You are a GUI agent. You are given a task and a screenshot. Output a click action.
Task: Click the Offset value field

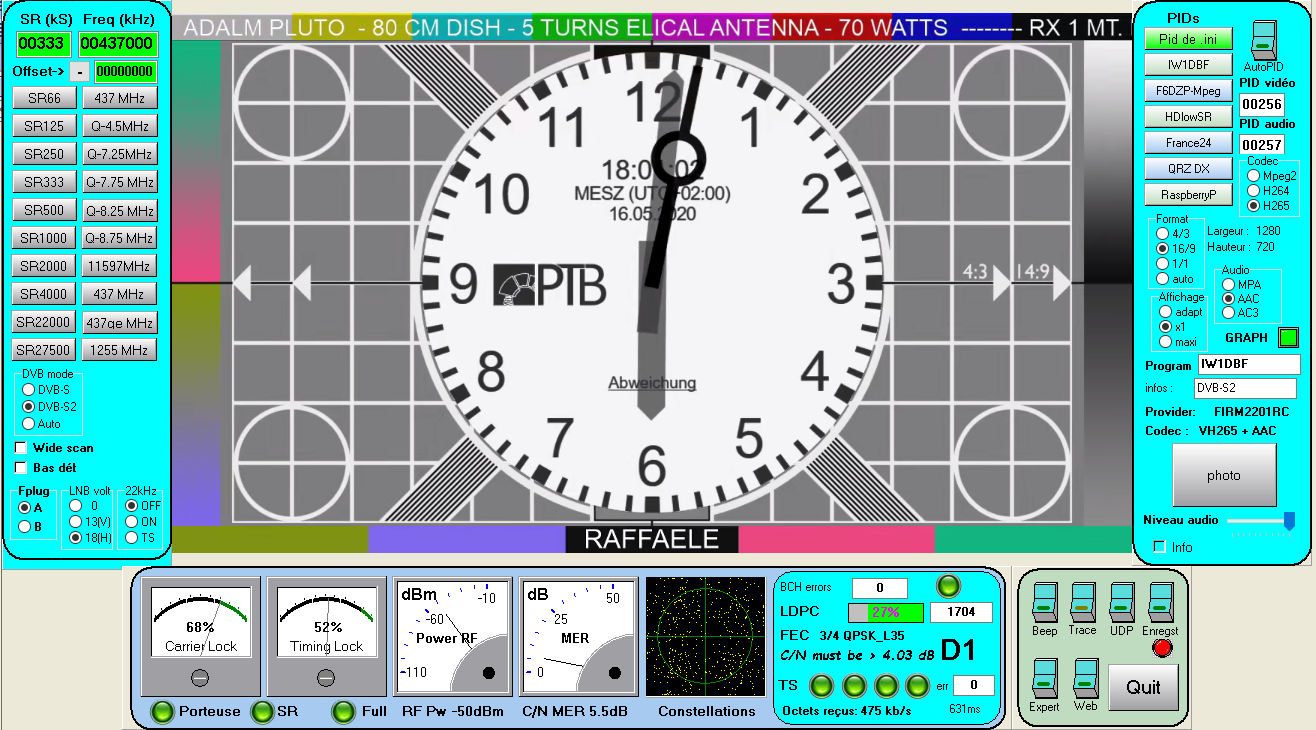(125, 71)
